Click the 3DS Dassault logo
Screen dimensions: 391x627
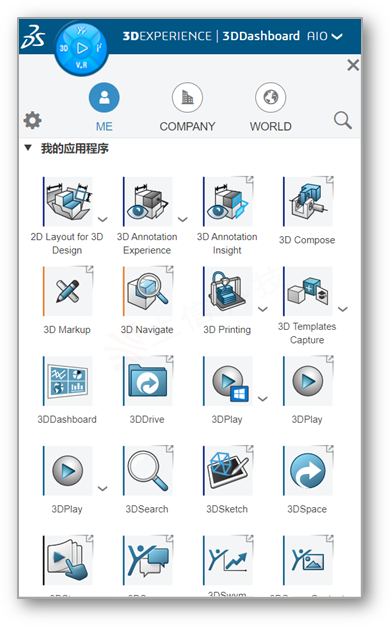[x=33, y=37]
